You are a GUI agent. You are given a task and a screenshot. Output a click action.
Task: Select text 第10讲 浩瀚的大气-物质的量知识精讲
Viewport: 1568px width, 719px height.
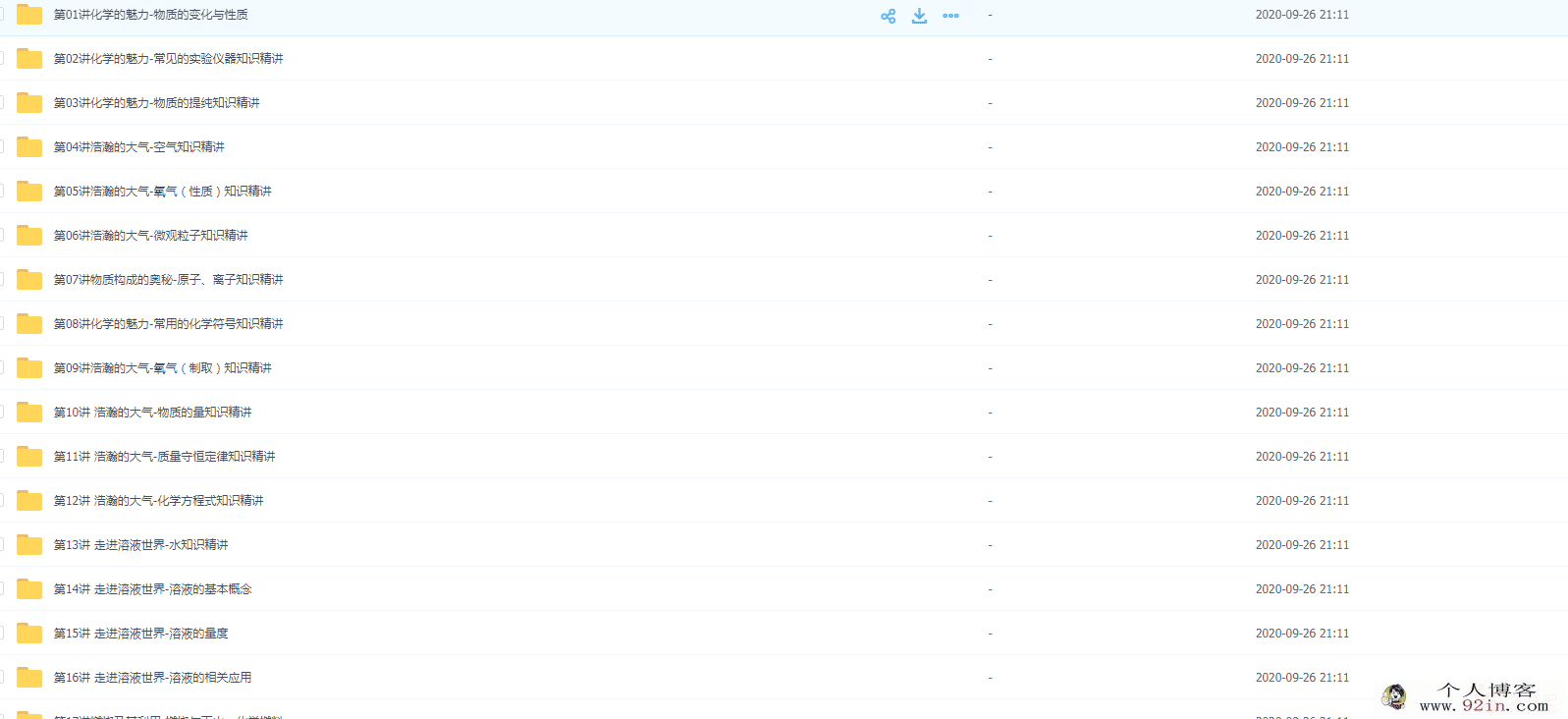[152, 413]
